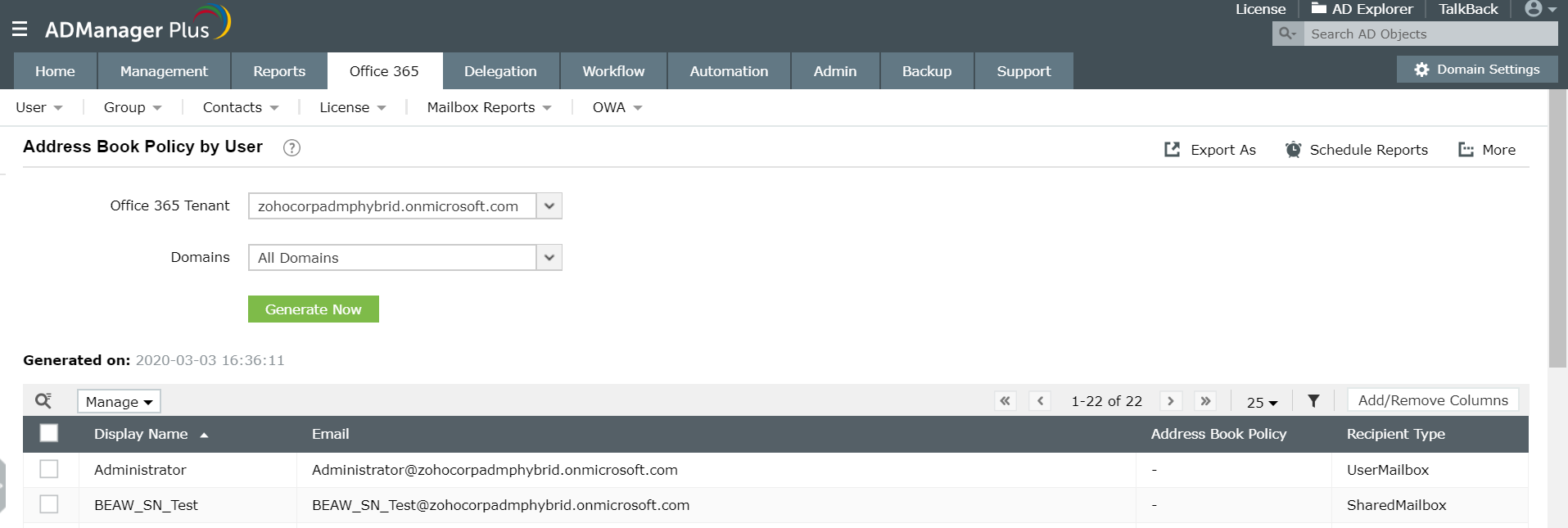Click the Generate Now button

[x=314, y=309]
